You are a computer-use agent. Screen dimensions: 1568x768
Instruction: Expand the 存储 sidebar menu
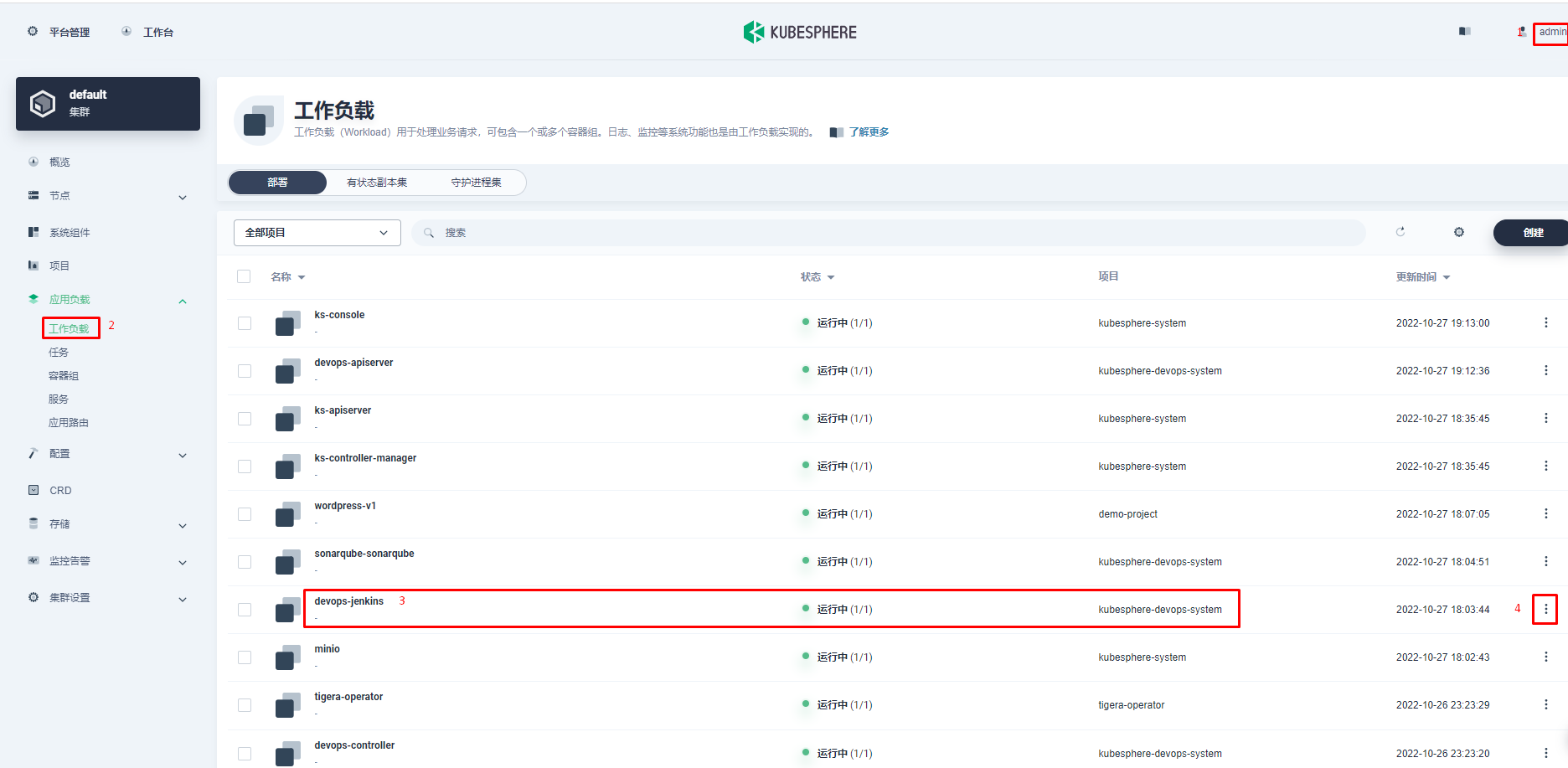click(x=183, y=526)
